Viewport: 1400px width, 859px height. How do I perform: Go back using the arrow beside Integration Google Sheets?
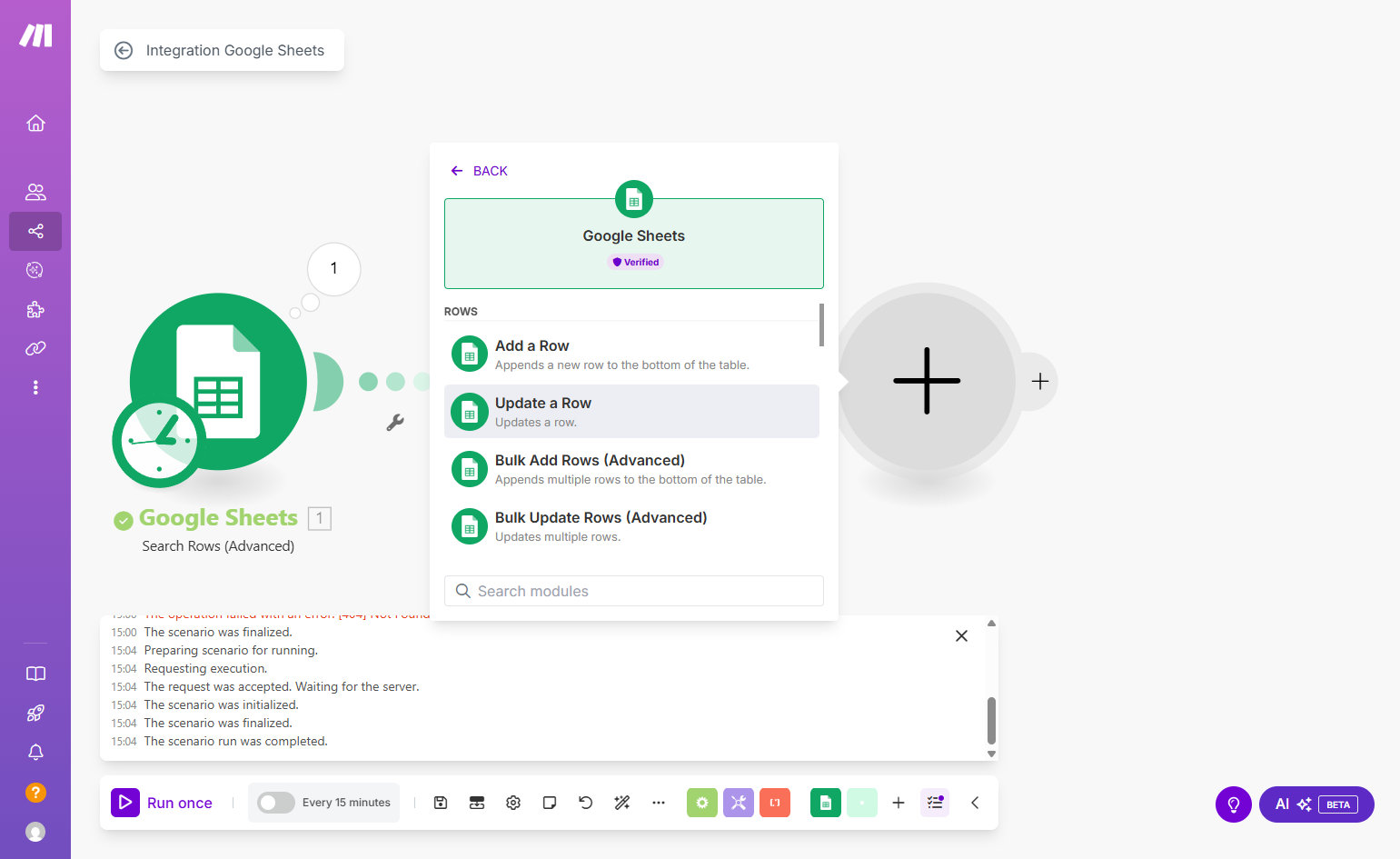click(x=124, y=51)
